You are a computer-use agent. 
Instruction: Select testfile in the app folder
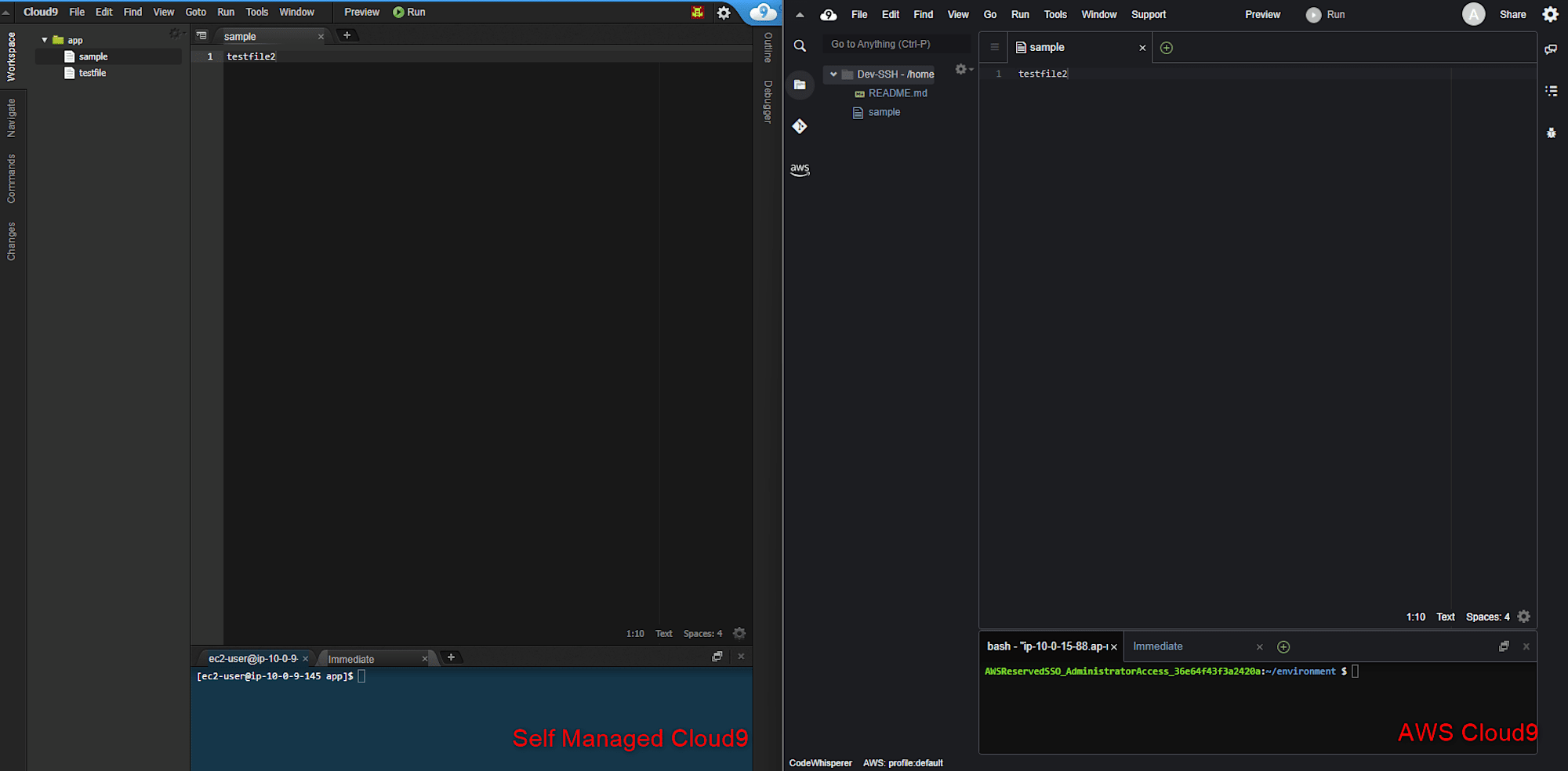[x=93, y=73]
